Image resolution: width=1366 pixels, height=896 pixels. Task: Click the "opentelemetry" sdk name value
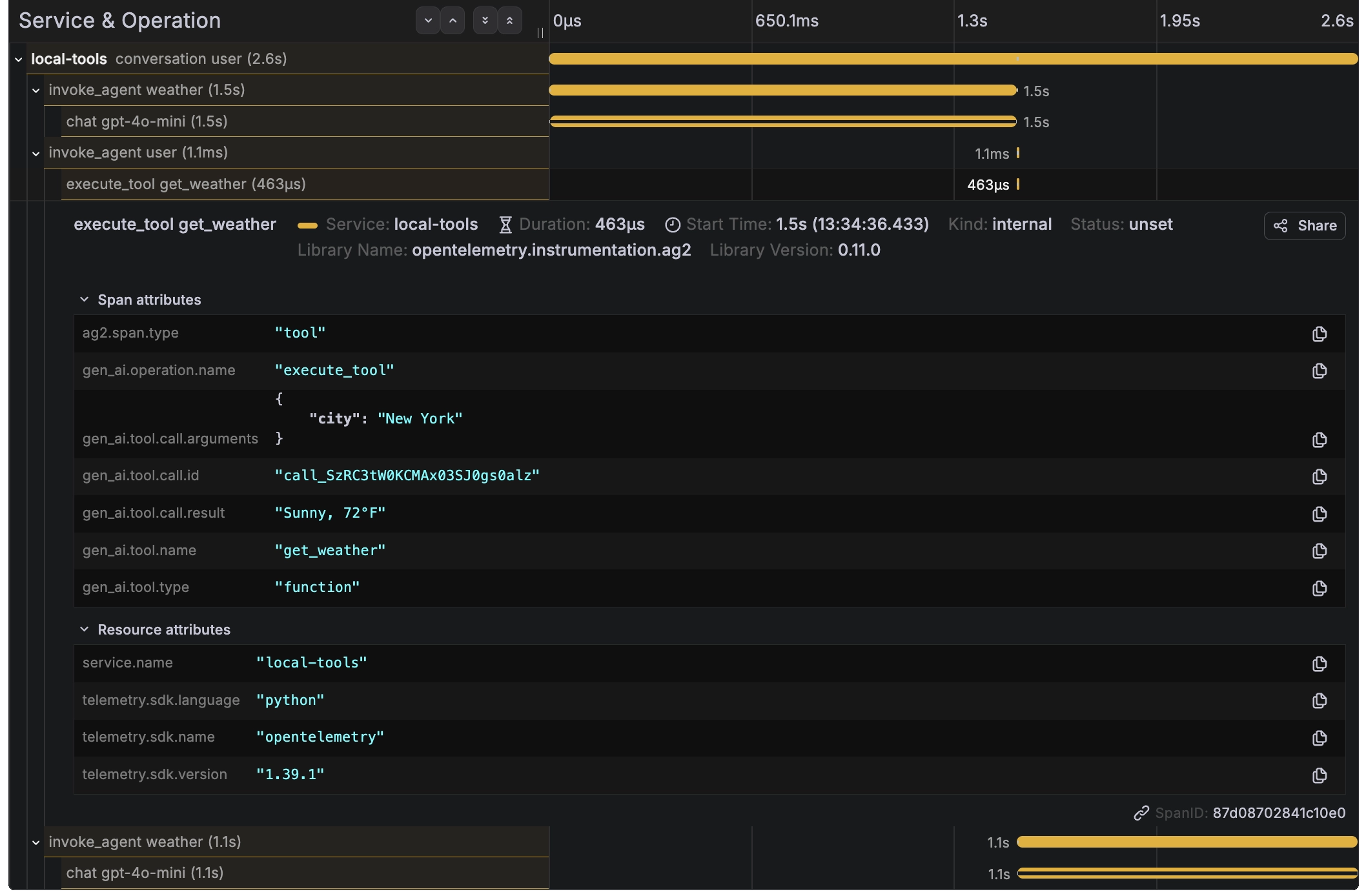coord(320,737)
